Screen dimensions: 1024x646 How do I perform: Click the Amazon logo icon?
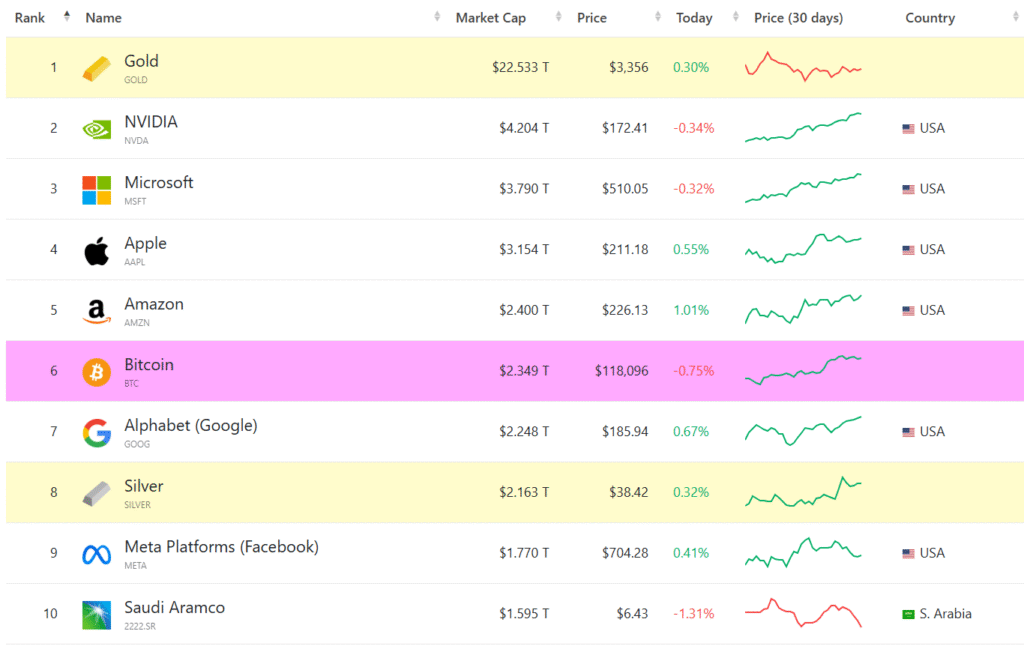tap(97, 312)
